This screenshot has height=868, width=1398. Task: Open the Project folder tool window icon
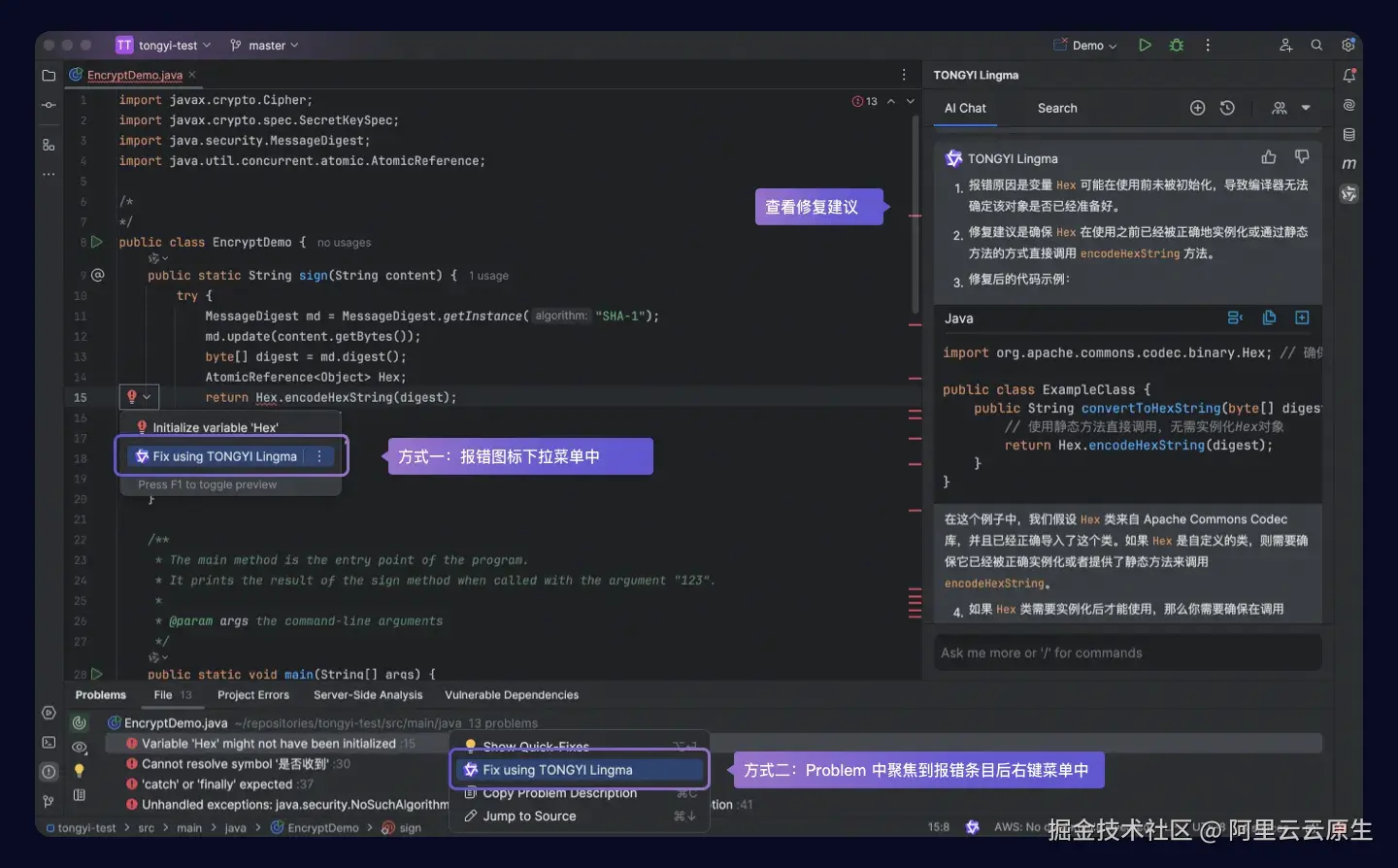[49, 75]
